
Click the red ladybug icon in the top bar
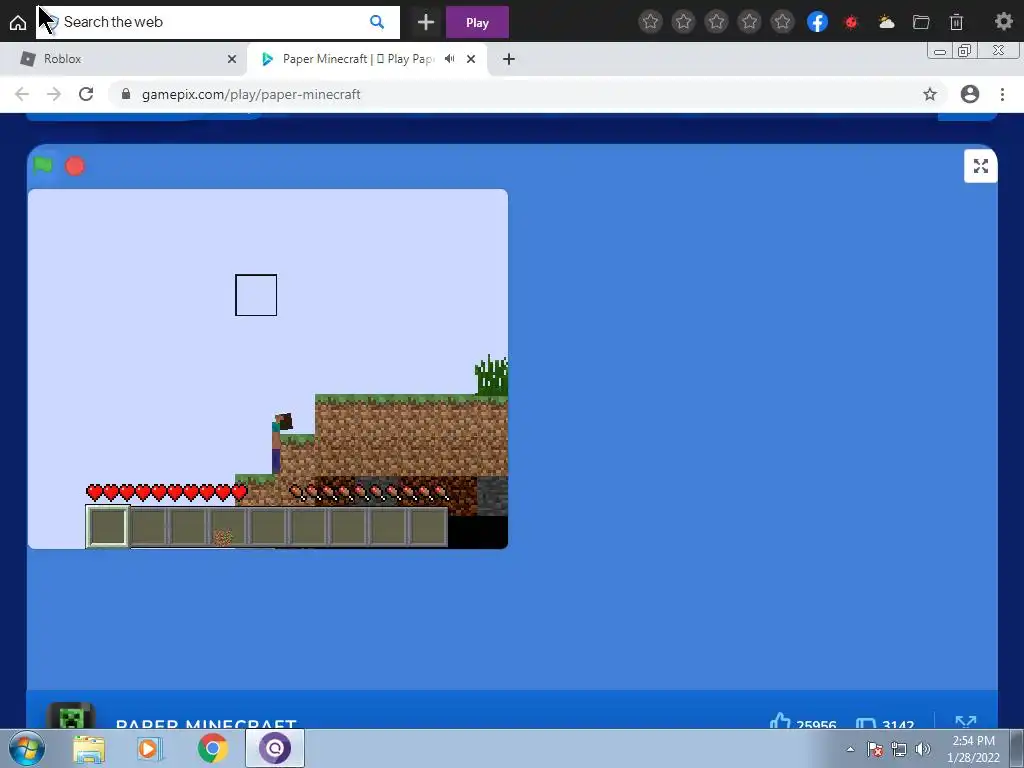pyautogui.click(x=851, y=22)
